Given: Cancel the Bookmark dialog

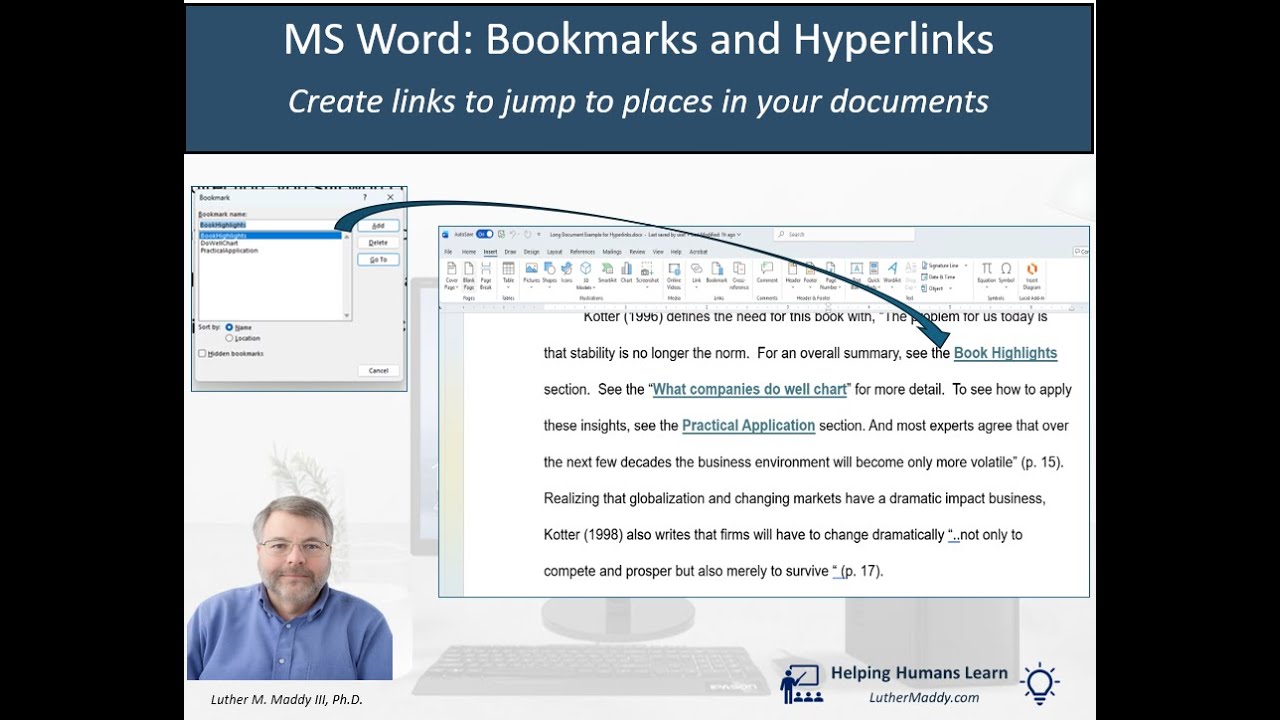Looking at the screenshot, I should coord(378,370).
